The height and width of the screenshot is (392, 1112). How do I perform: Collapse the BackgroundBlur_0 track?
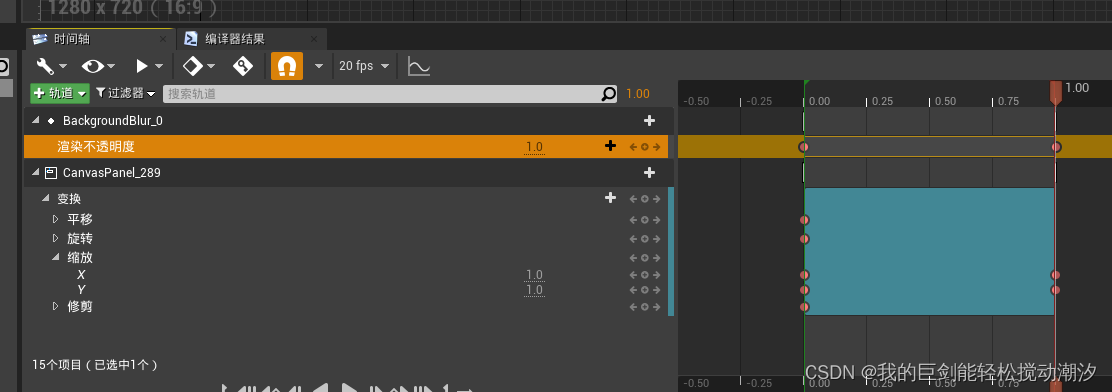[36, 121]
